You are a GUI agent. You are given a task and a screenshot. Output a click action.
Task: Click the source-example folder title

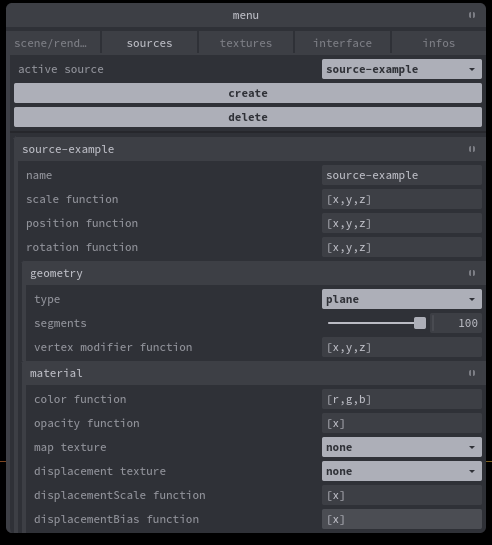[68, 149]
